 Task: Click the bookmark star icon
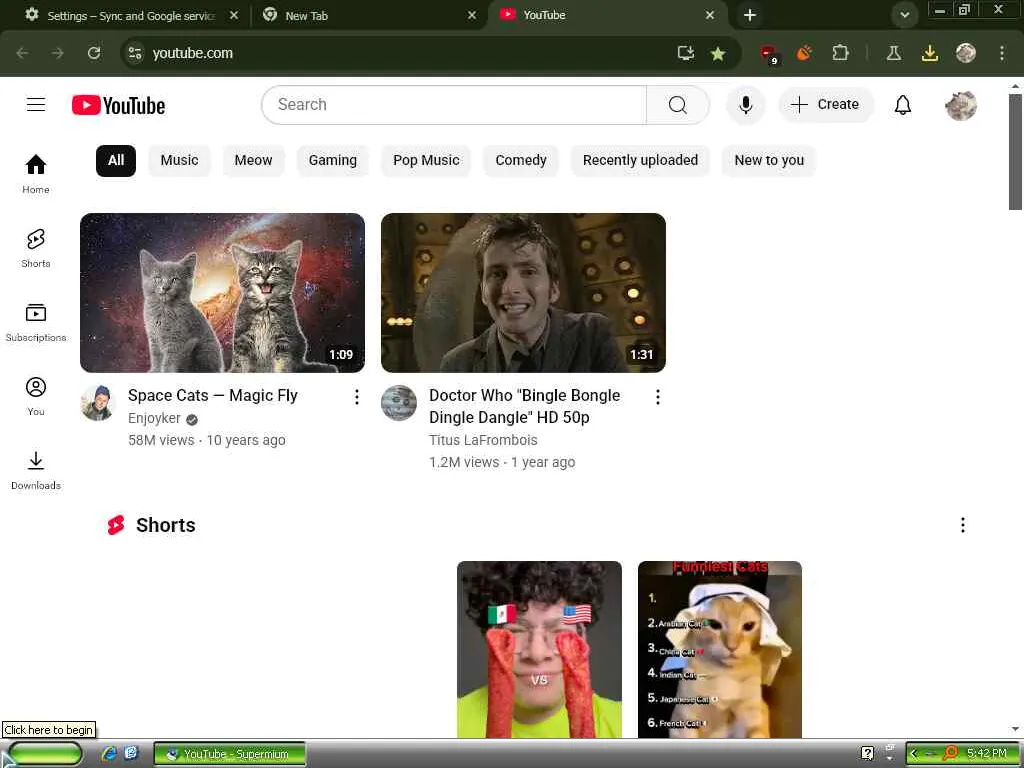coord(718,54)
